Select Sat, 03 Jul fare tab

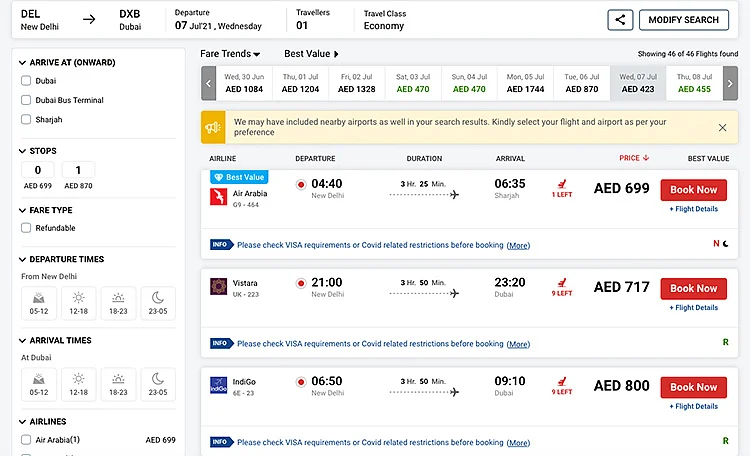point(413,83)
